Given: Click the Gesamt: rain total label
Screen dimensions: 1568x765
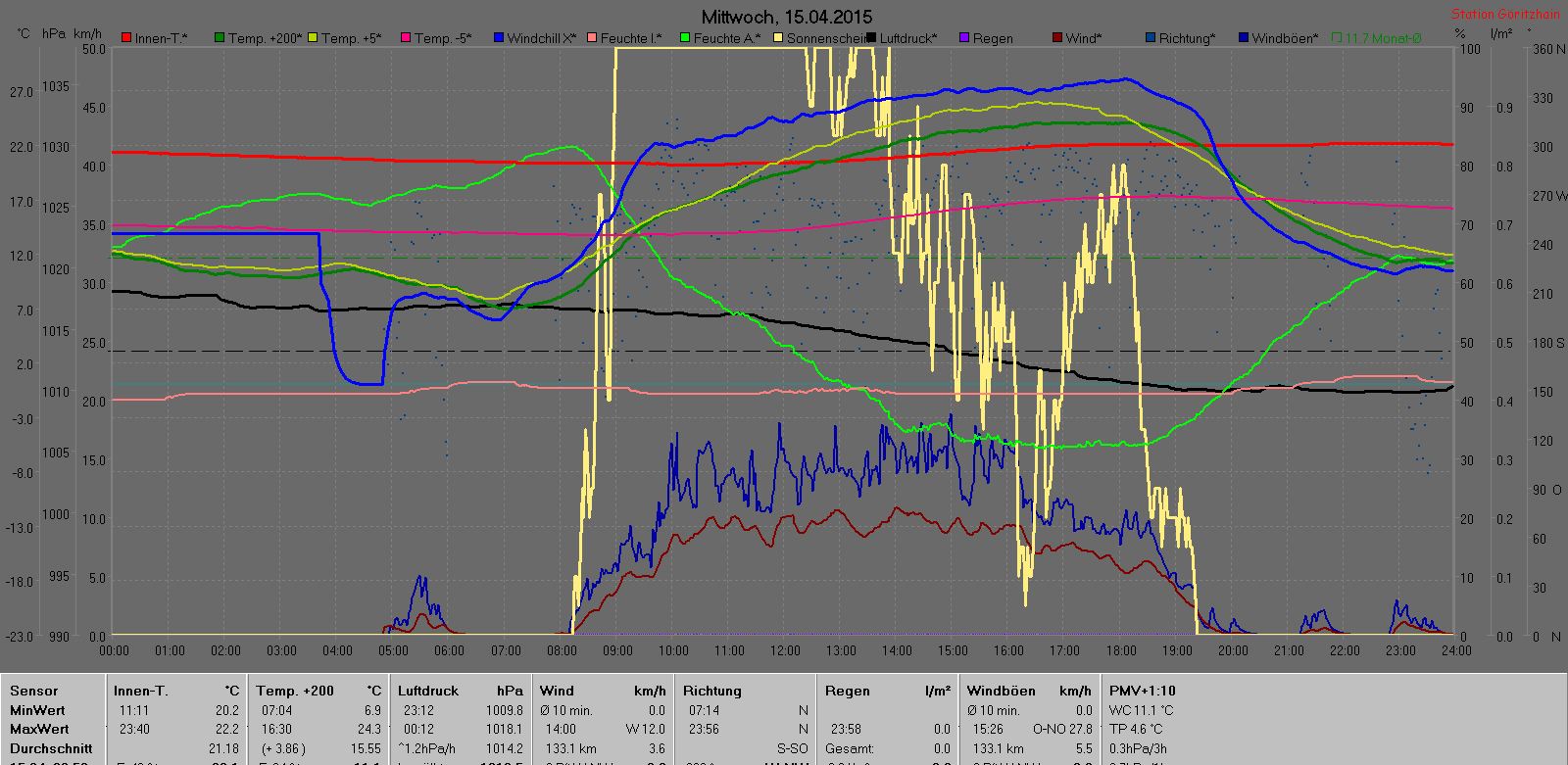Looking at the screenshot, I should coord(850,748).
